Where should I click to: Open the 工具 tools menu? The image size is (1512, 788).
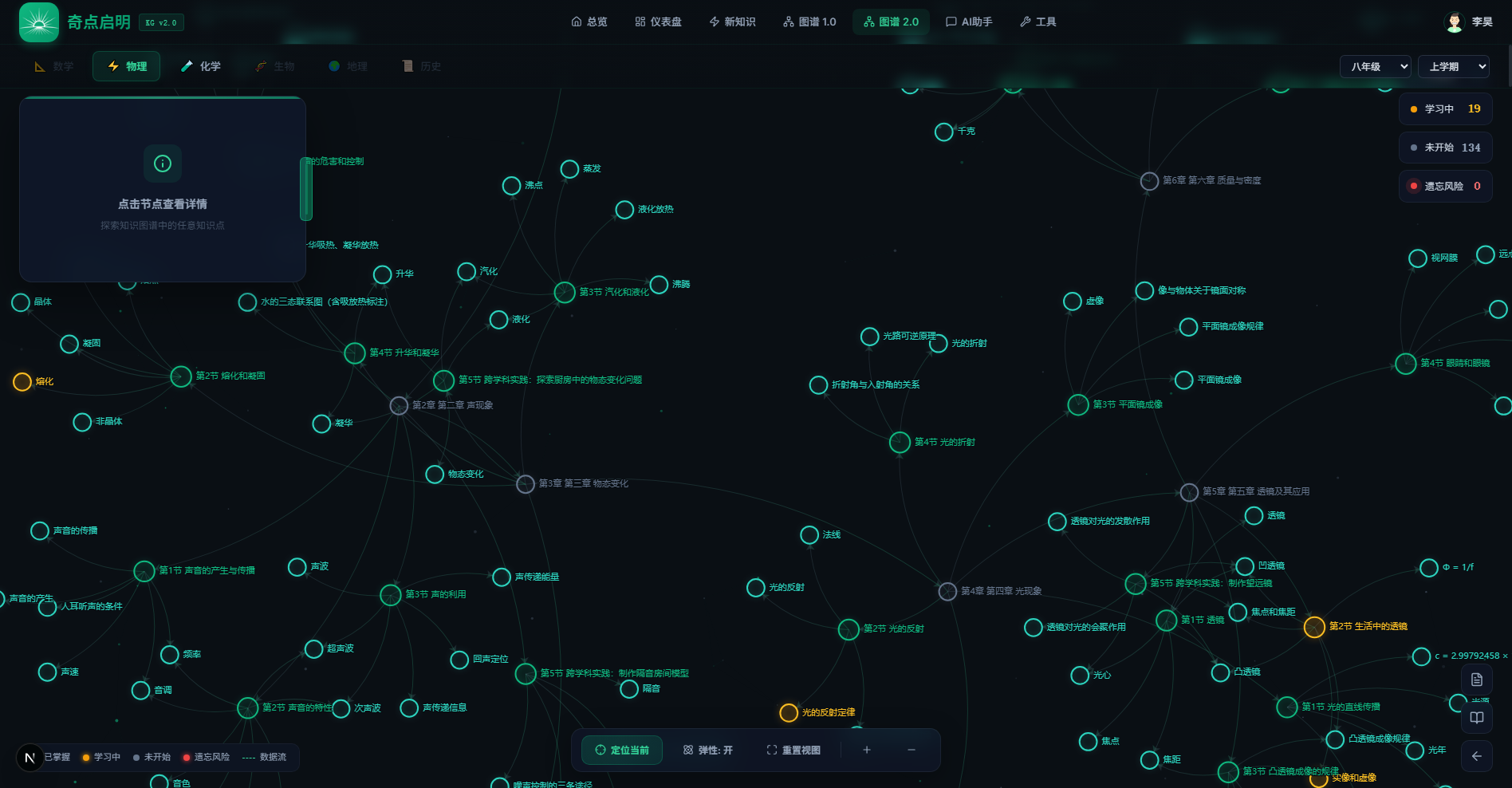[x=1038, y=22]
